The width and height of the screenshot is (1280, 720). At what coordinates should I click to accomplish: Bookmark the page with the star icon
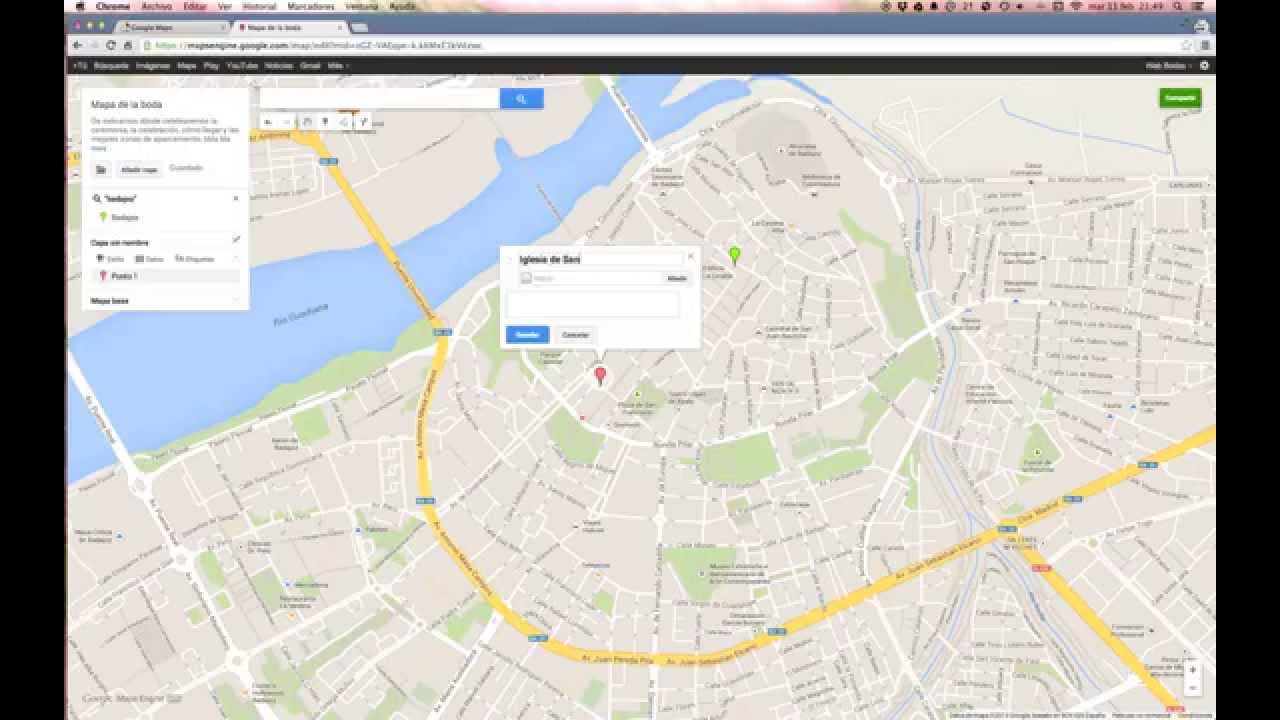click(1186, 45)
